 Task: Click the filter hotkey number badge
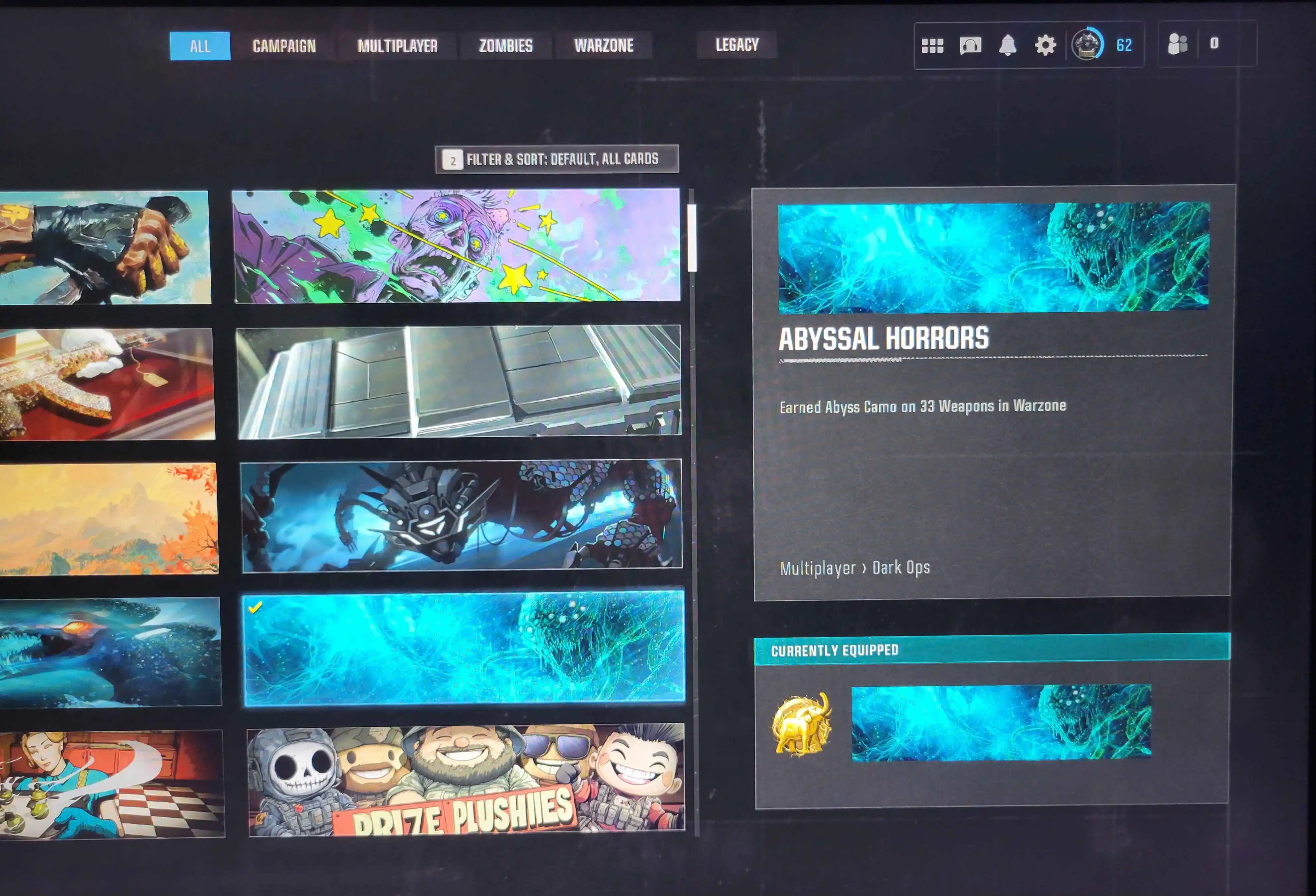[453, 160]
